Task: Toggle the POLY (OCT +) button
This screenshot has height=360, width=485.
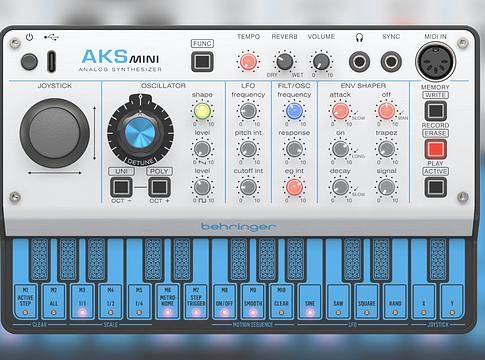Action: [x=159, y=187]
